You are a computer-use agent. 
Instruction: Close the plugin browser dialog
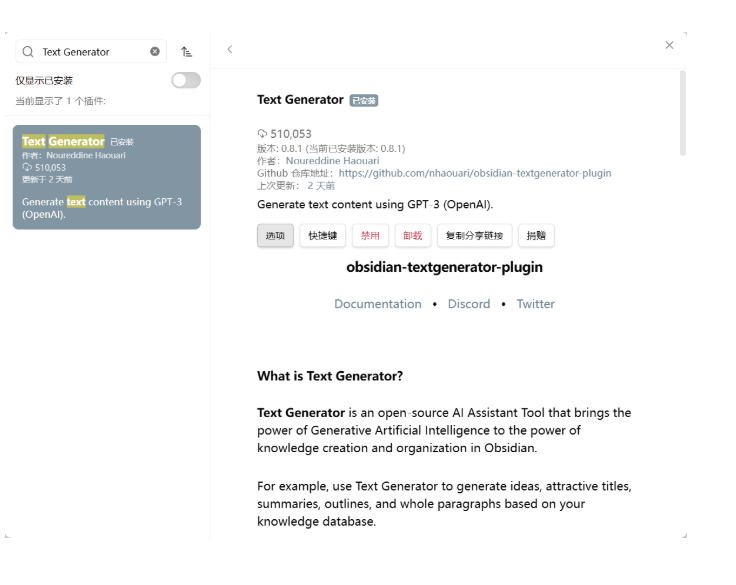[669, 45]
